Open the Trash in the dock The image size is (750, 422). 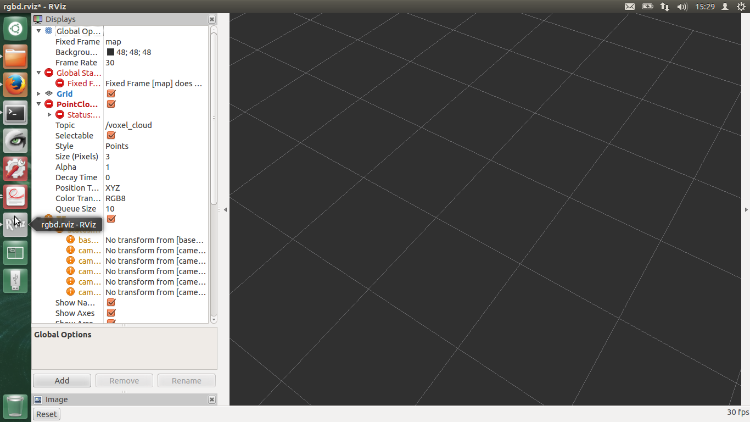pos(15,405)
